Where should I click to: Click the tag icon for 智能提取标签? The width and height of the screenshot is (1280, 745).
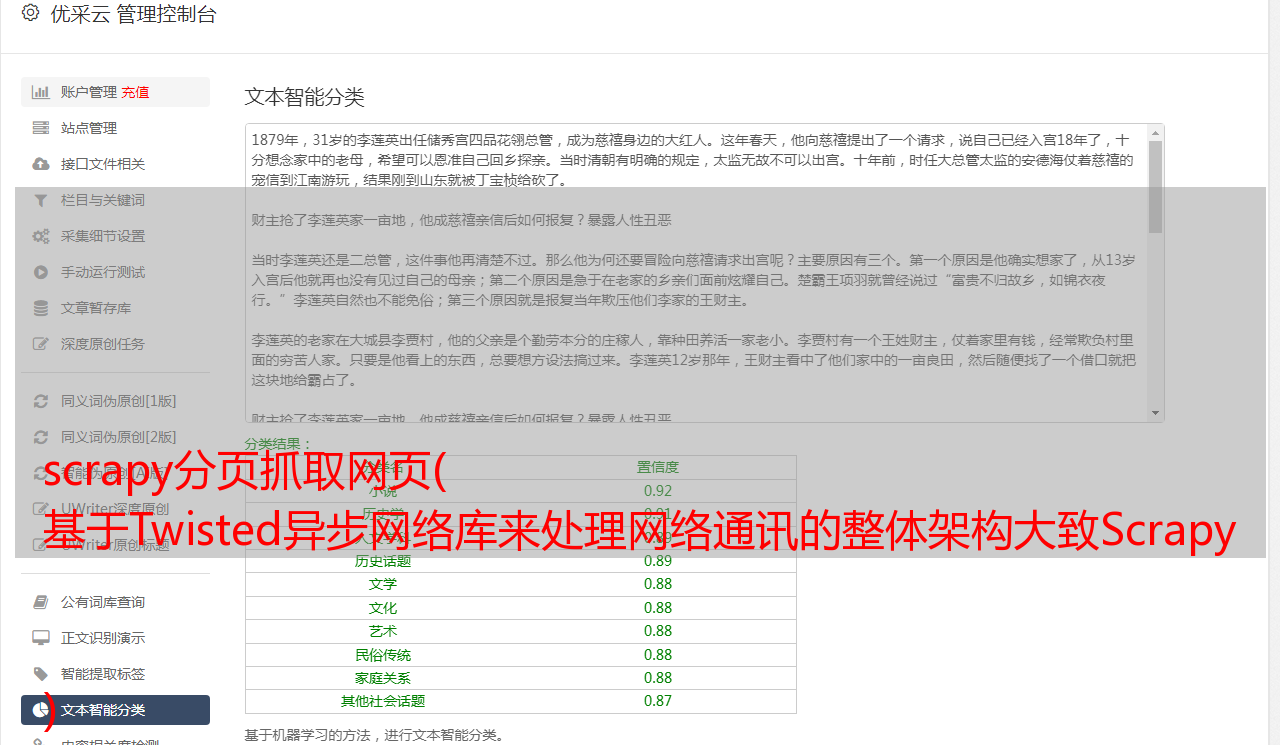(x=41, y=674)
